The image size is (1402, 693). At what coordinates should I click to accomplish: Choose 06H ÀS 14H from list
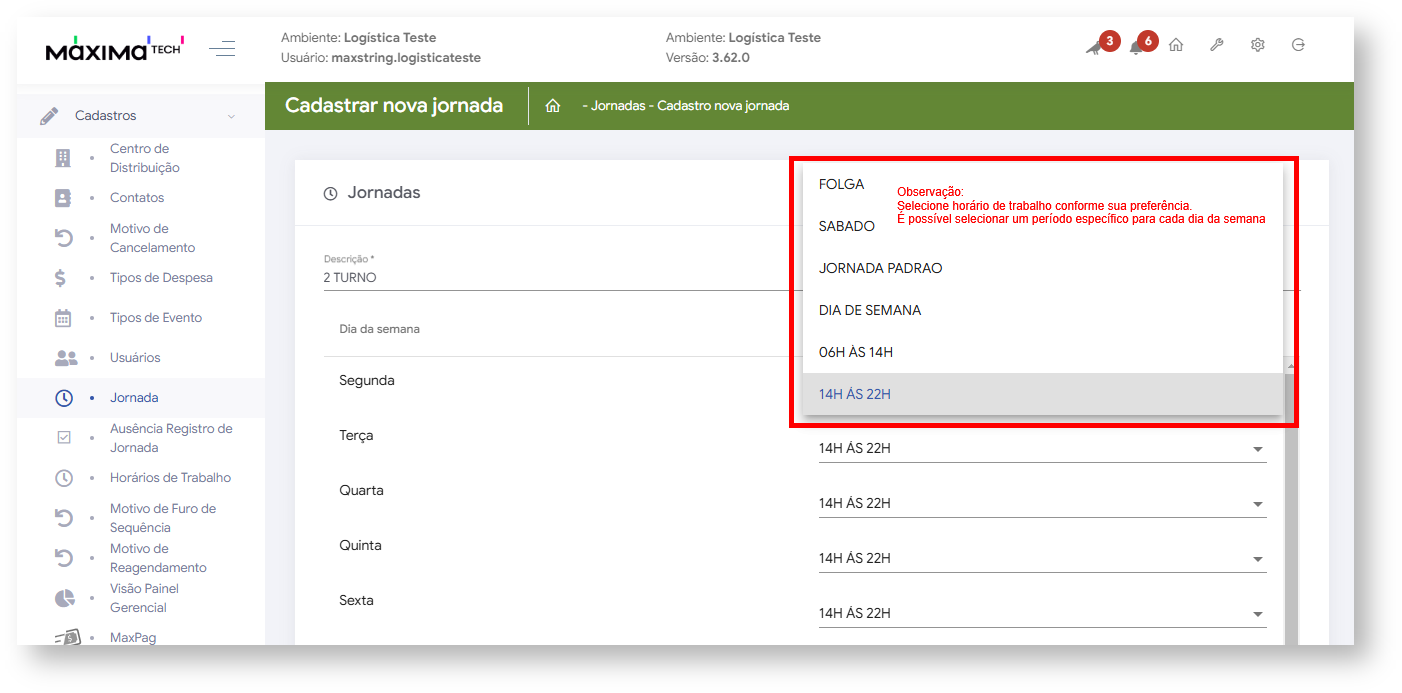855,352
